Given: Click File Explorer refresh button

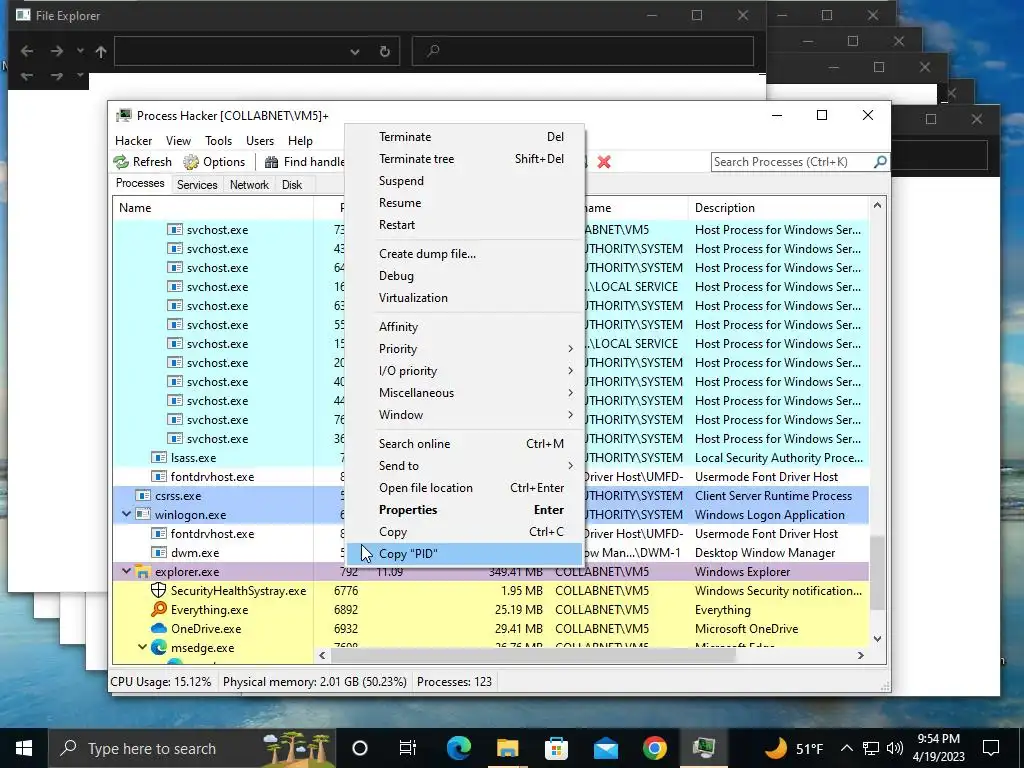Looking at the screenshot, I should click(385, 51).
